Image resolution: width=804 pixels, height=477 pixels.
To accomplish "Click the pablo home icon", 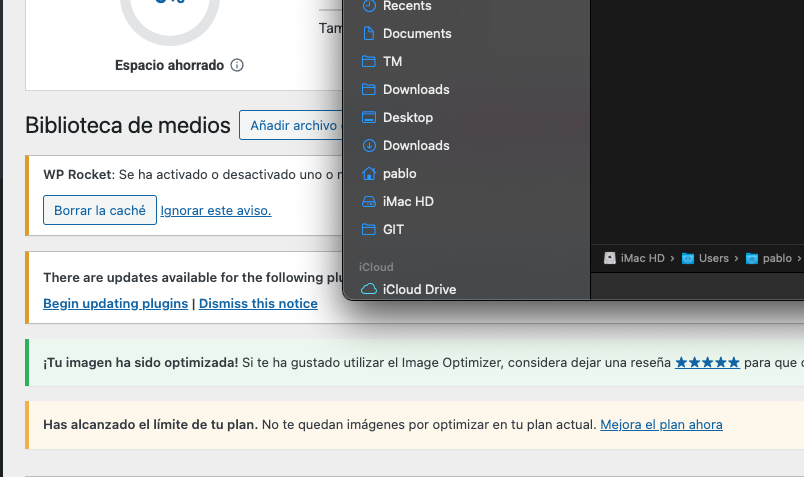I will coord(369,173).
